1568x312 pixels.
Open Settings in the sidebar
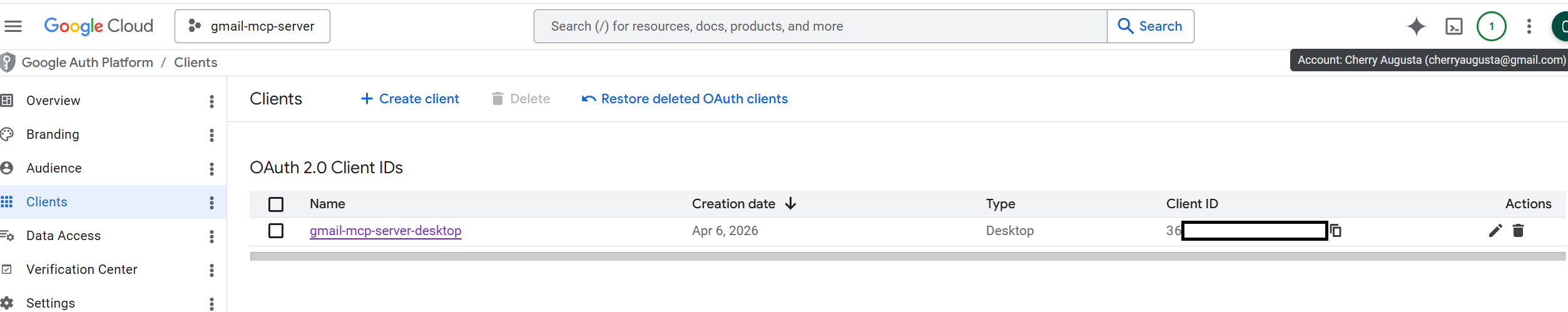point(51,303)
